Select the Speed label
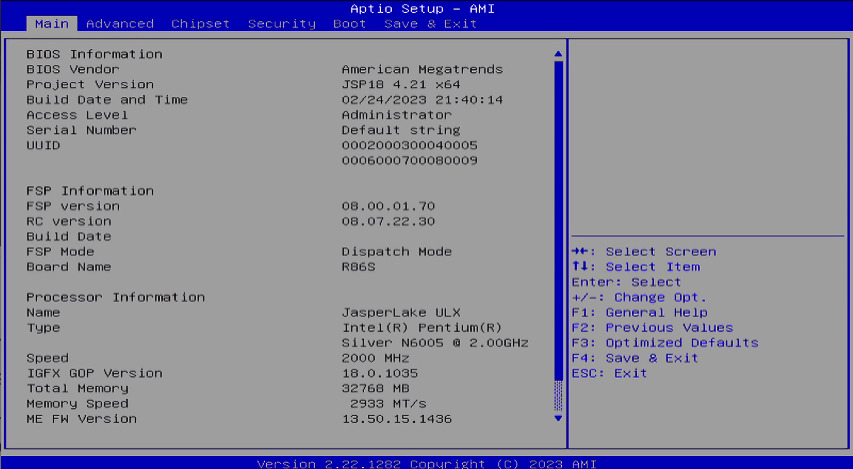The width and height of the screenshot is (853, 469). pos(48,359)
